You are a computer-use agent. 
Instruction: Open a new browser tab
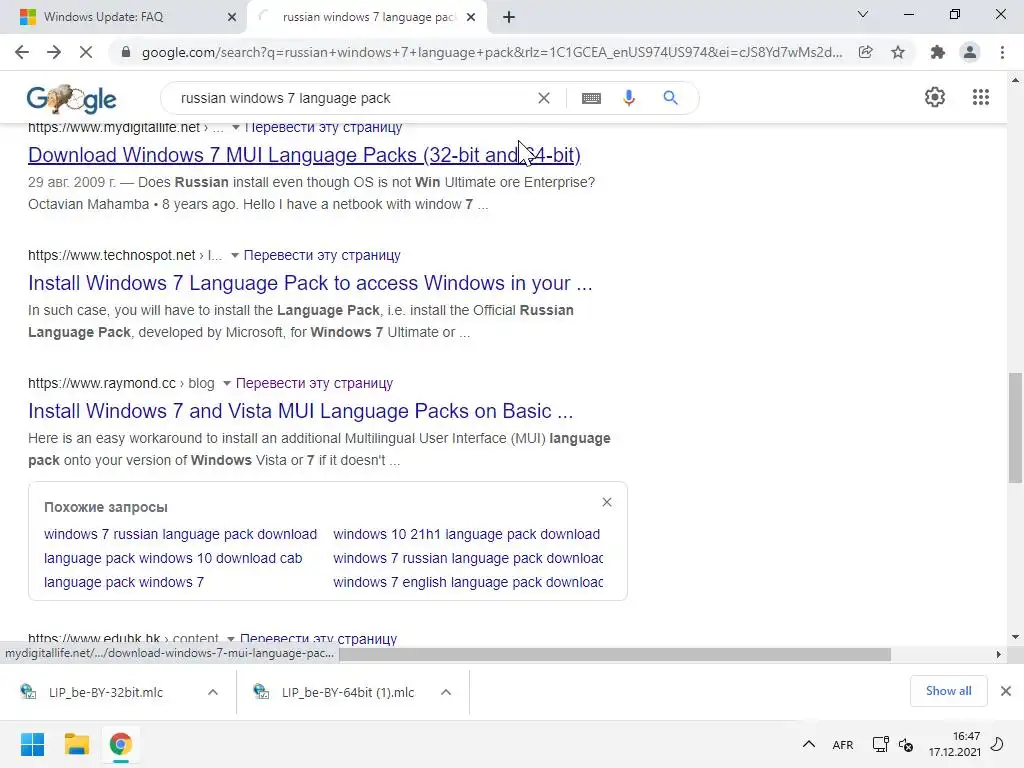(509, 17)
